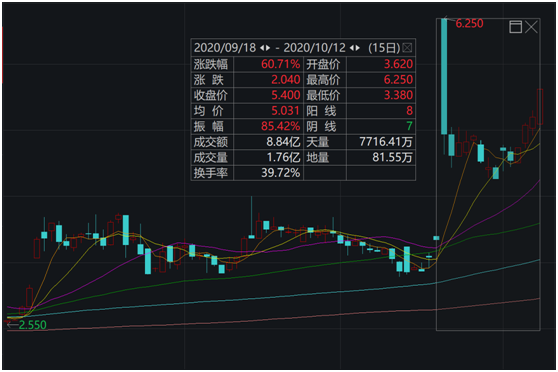Viewport: 558px width, 372px height.
Task: Click the 收盘价 row label
Action: pyautogui.click(x=211, y=95)
